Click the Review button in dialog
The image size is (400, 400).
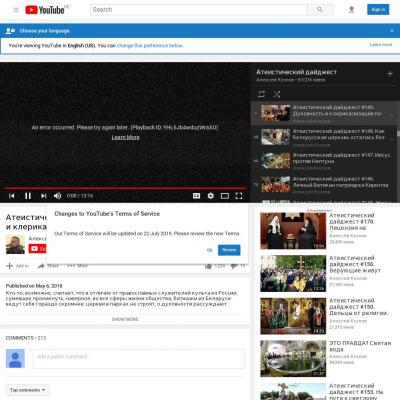click(229, 250)
